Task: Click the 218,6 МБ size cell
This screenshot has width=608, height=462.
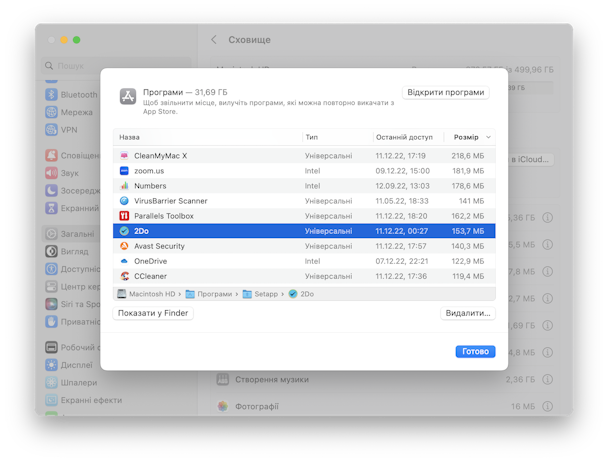Action: (x=468, y=156)
